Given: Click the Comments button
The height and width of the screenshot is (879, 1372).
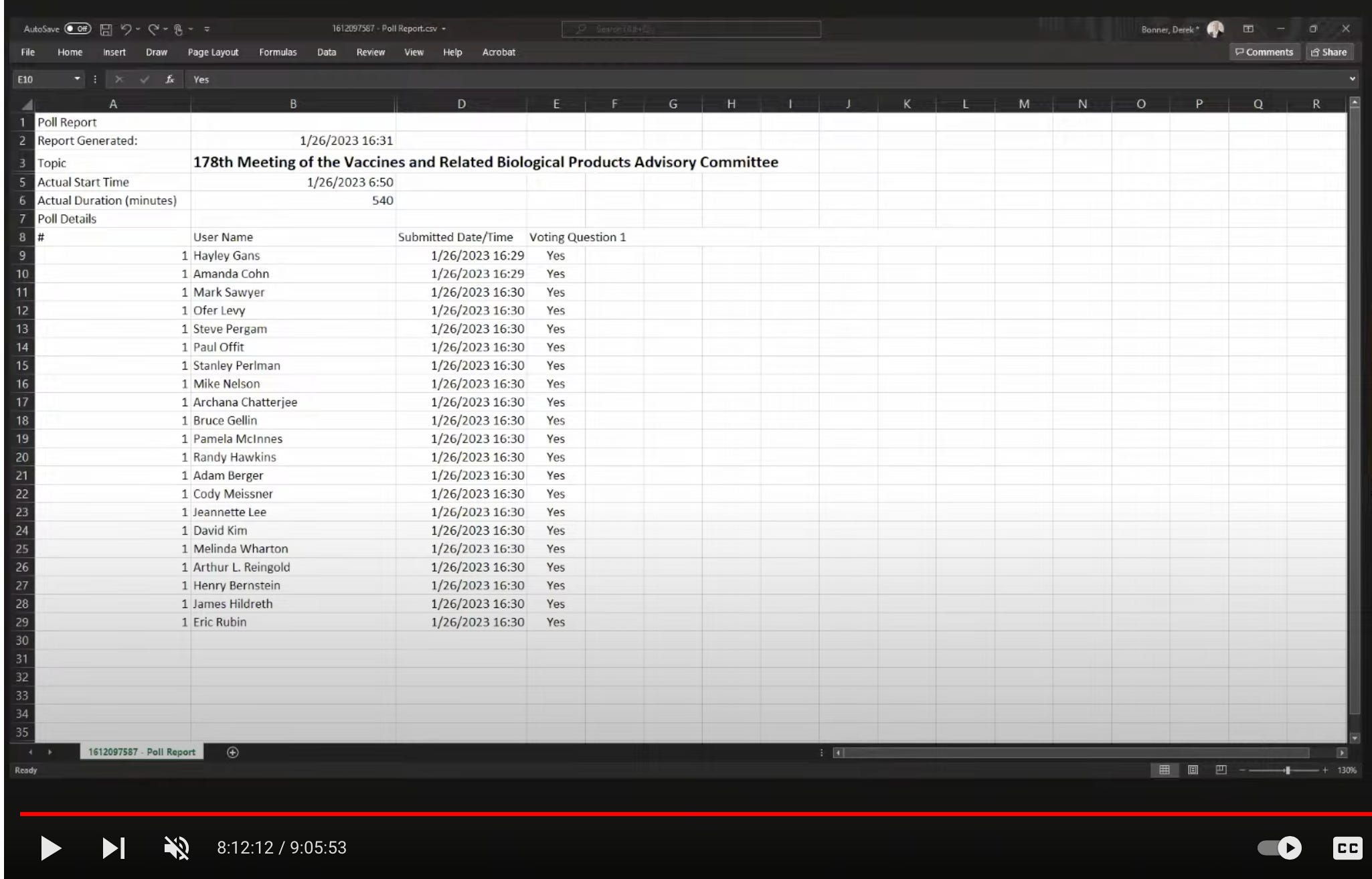Looking at the screenshot, I should click(x=1264, y=52).
